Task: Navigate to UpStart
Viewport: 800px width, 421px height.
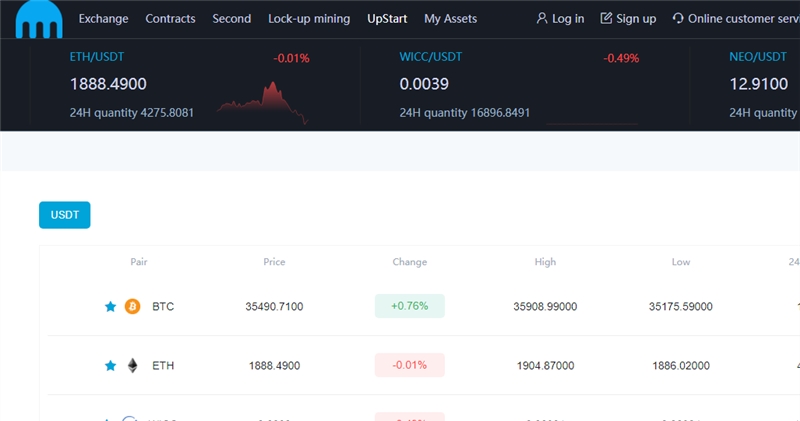Action: [387, 19]
